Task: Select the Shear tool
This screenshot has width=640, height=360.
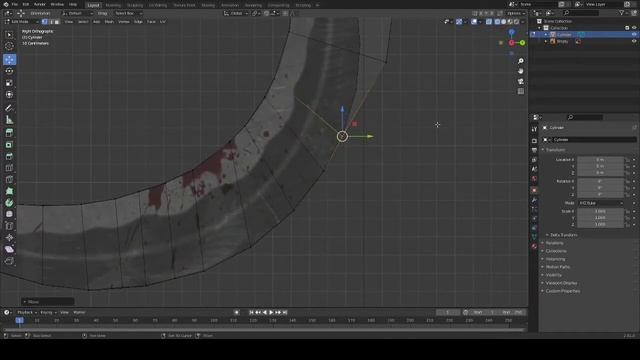Action: [9, 249]
